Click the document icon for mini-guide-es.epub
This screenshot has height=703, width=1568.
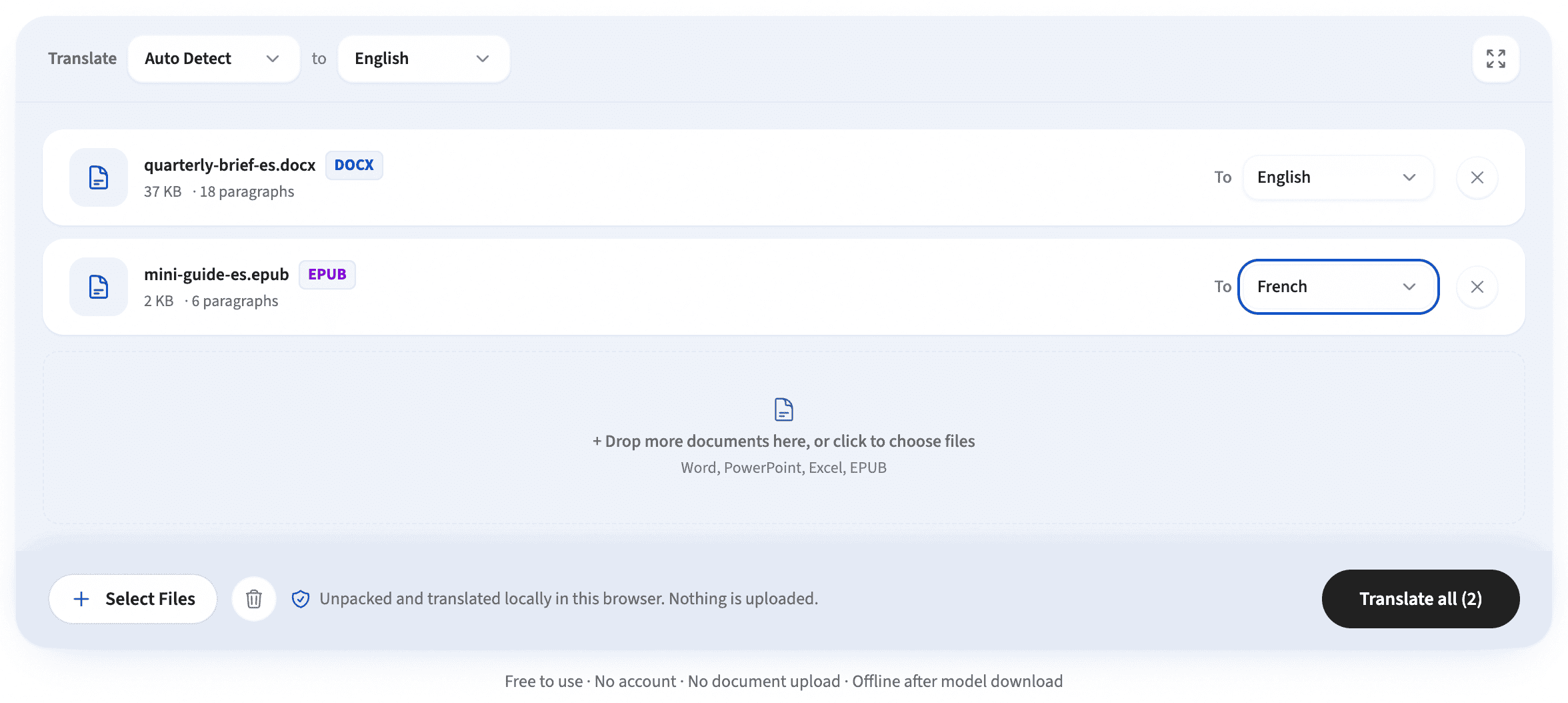point(99,287)
